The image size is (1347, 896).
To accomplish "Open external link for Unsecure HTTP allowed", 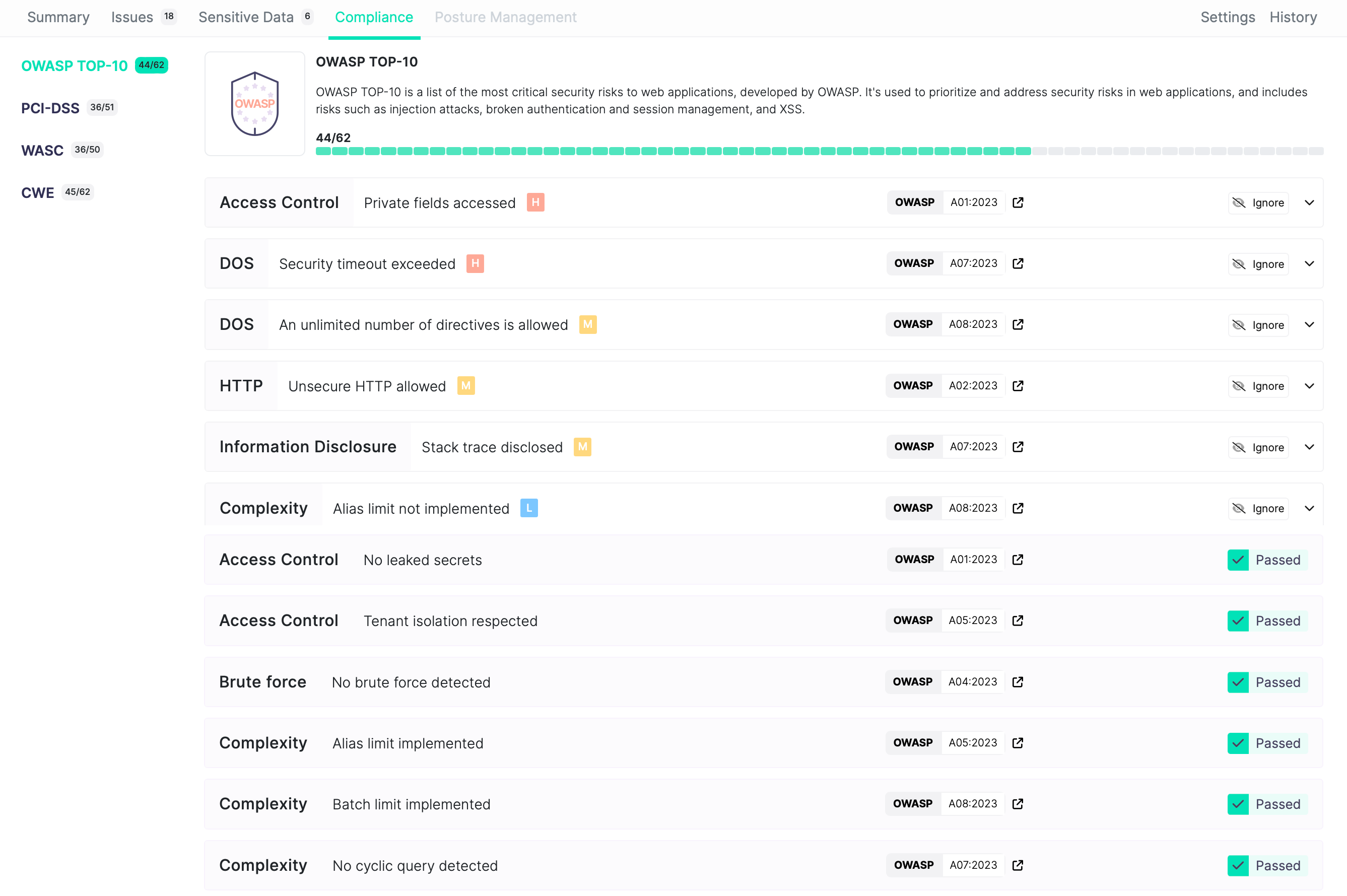I will click(1019, 386).
